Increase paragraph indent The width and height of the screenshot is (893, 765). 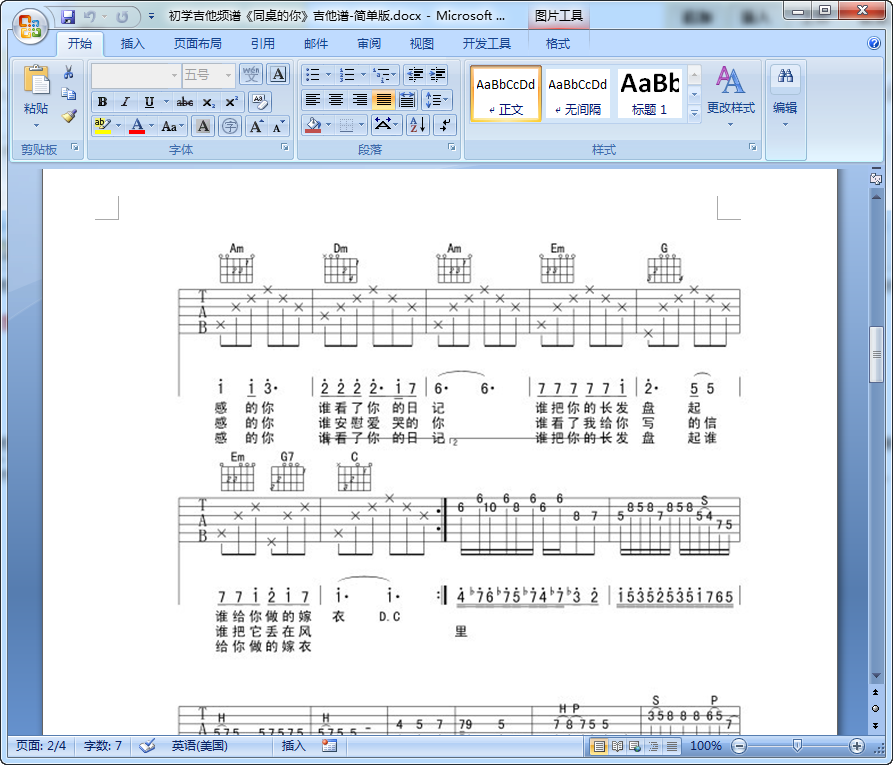(437, 75)
